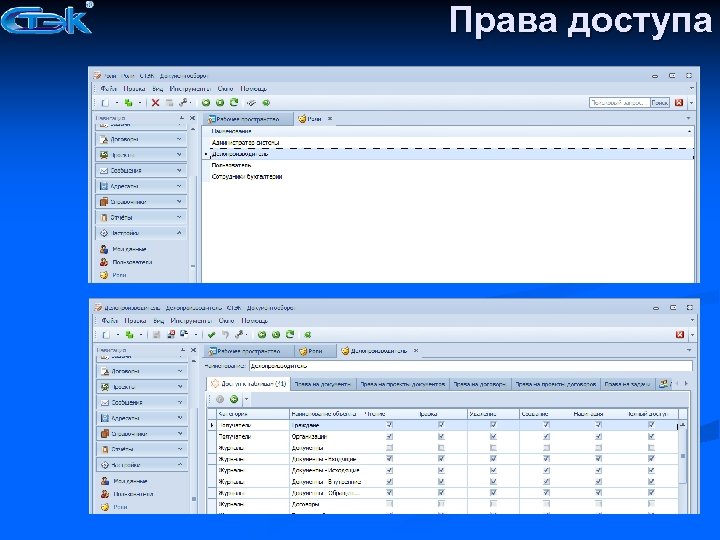Toggle Удаление checkbox for Организации row
The width and height of the screenshot is (720, 540).
point(493,436)
